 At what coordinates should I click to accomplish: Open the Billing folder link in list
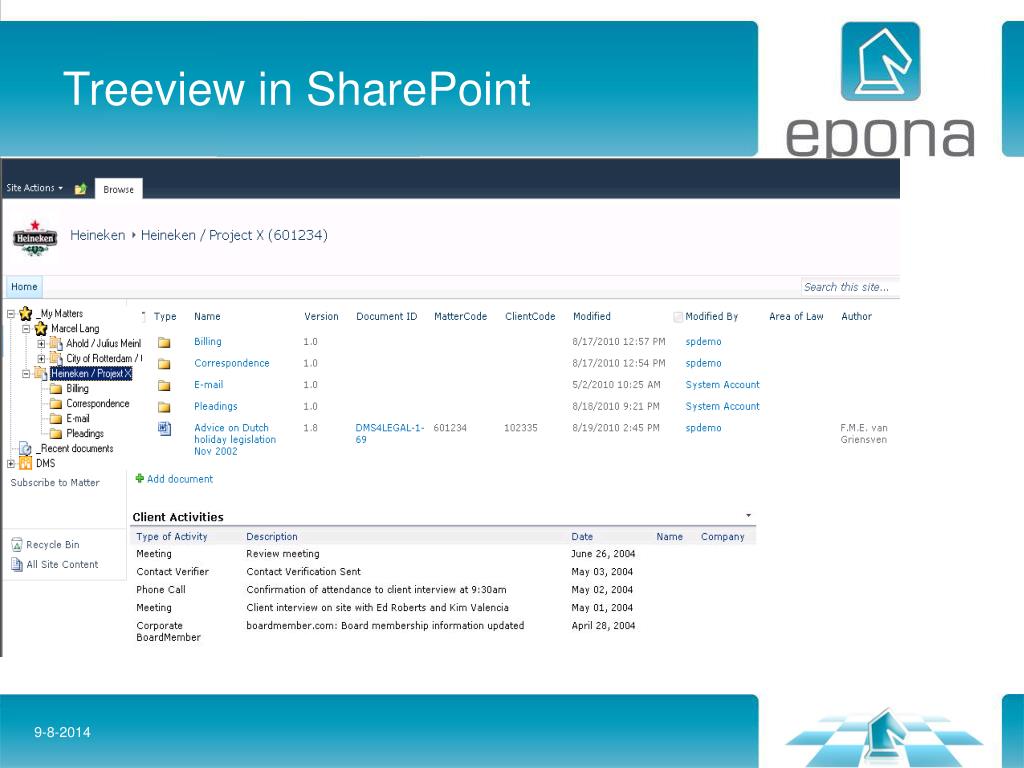208,342
